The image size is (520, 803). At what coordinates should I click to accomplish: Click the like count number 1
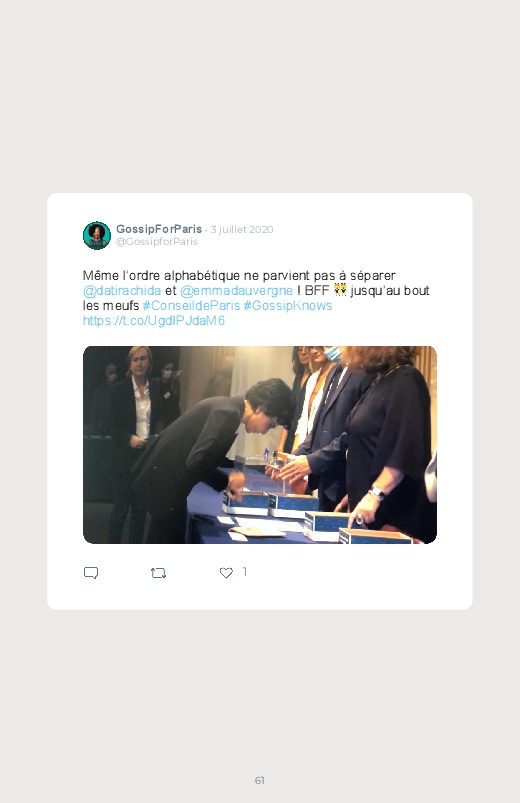click(x=245, y=572)
